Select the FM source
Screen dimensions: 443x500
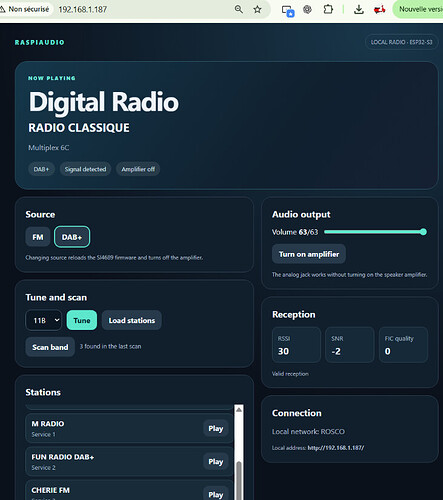(38, 237)
